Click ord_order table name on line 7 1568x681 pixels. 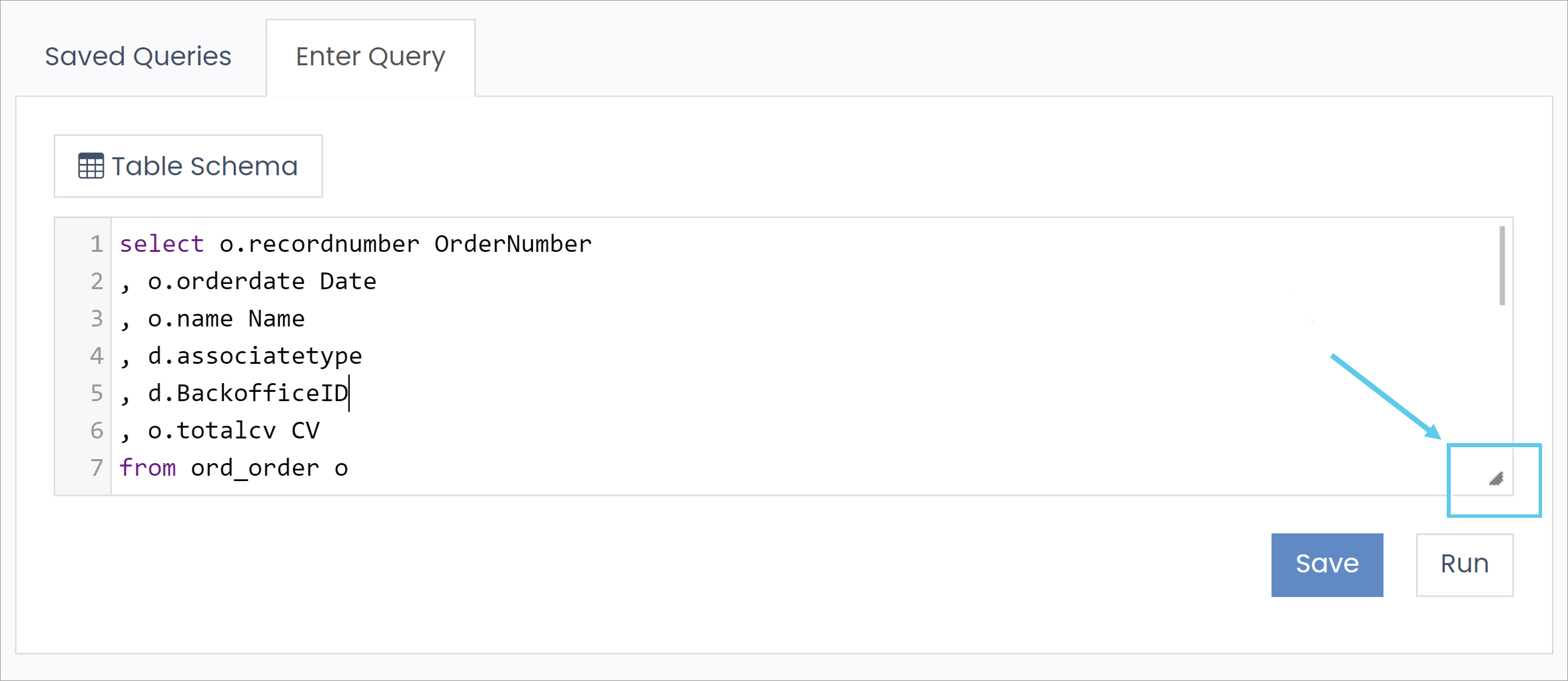click(x=255, y=468)
